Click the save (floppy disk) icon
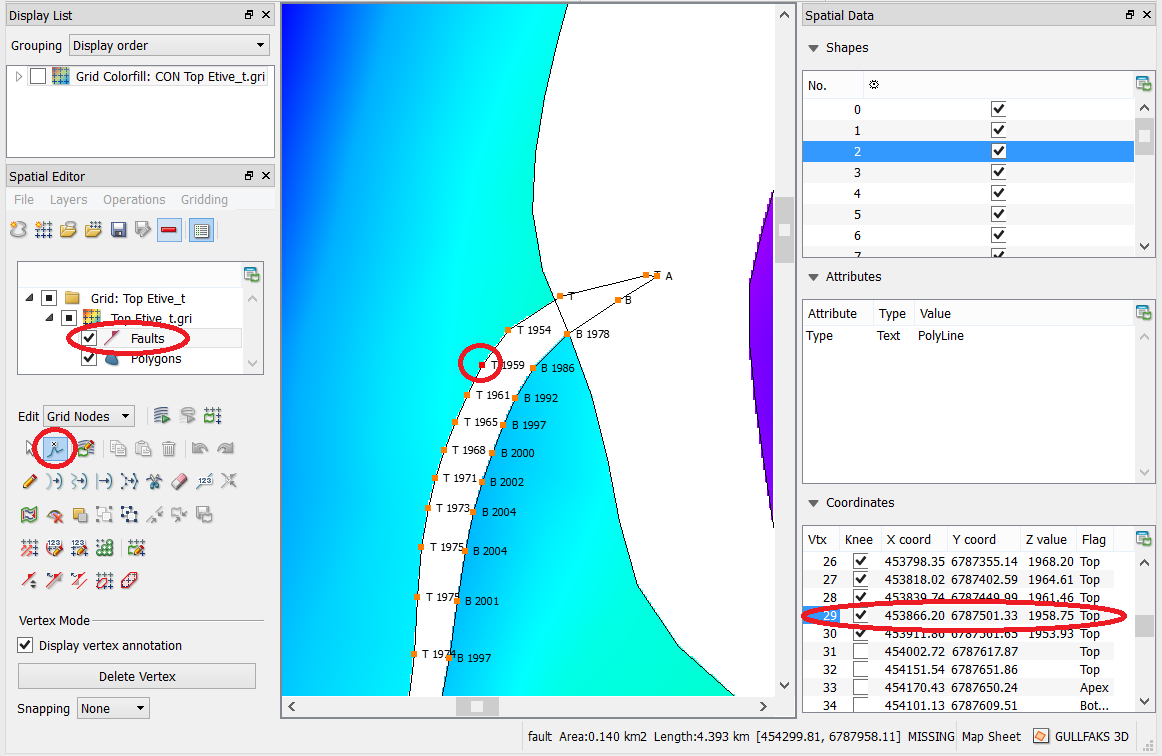Screen dimensions: 1162x756 pyautogui.click(x=119, y=230)
